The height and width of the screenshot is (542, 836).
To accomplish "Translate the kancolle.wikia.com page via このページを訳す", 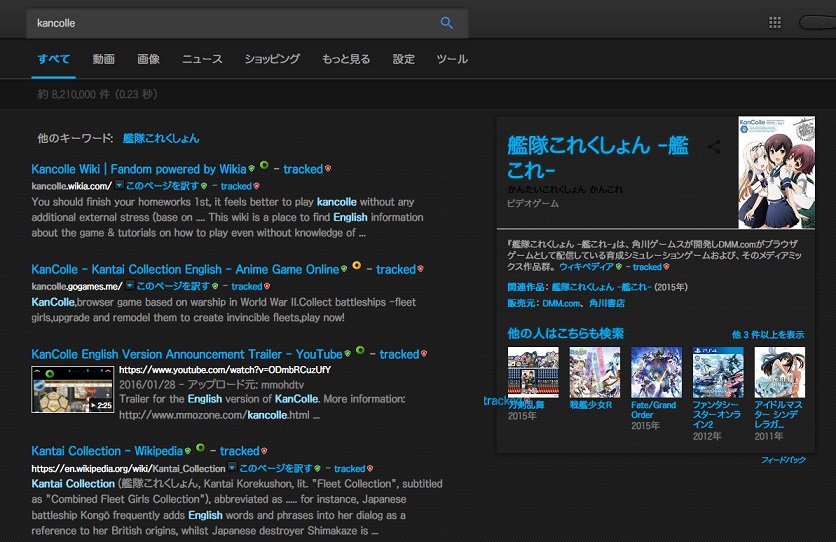I will [x=162, y=186].
